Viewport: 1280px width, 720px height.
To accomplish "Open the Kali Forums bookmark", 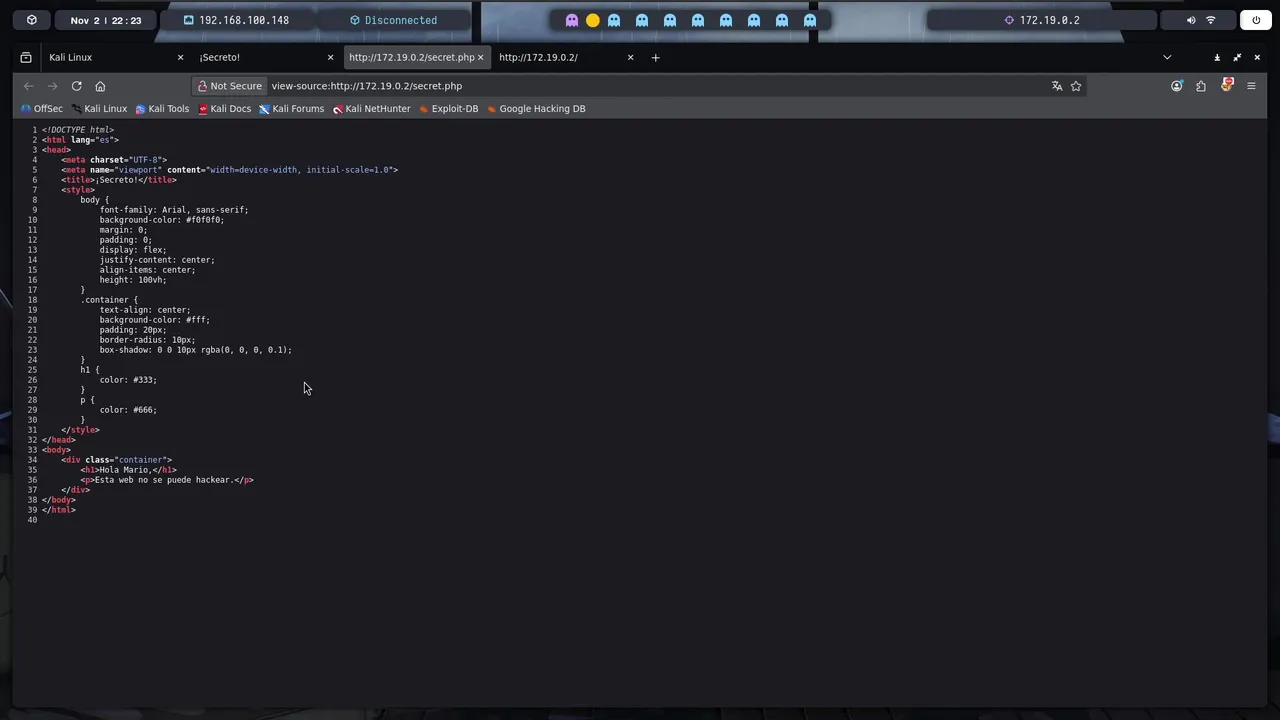I will click(291, 108).
